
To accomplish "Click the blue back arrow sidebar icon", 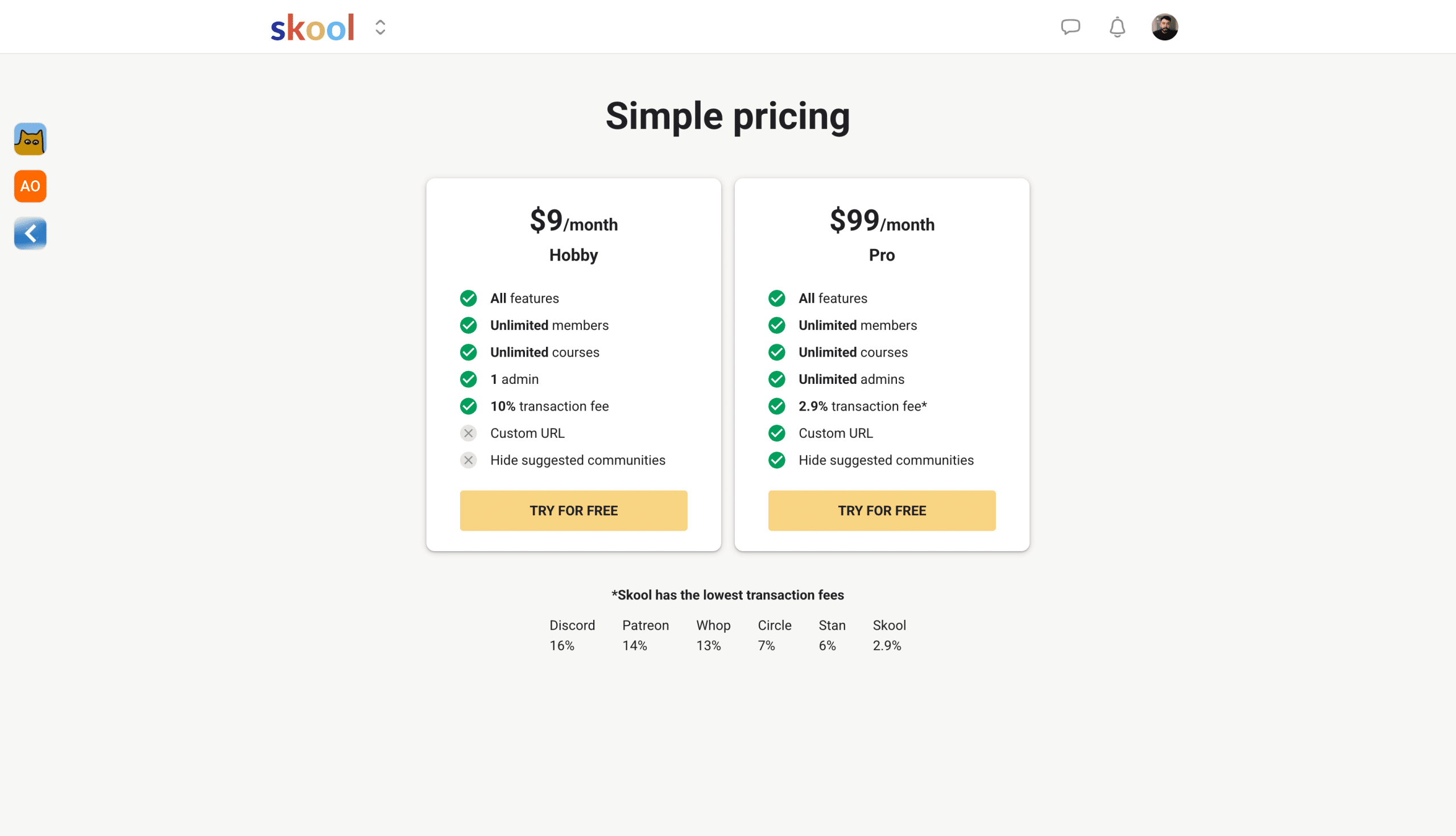I will coord(30,234).
